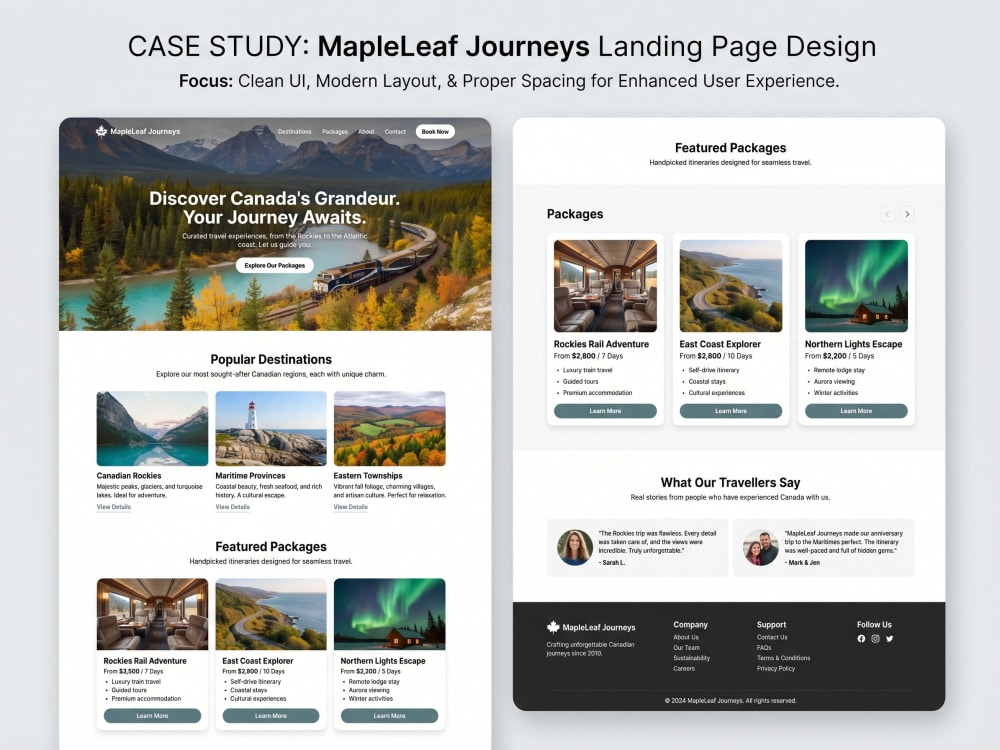Click the left-page East Coast Explorer card image
The width and height of the screenshot is (1000, 750).
[x=270, y=614]
